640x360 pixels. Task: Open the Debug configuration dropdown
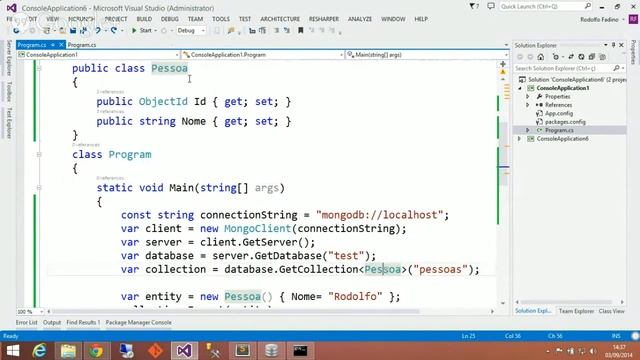pyautogui.click(x=191, y=31)
